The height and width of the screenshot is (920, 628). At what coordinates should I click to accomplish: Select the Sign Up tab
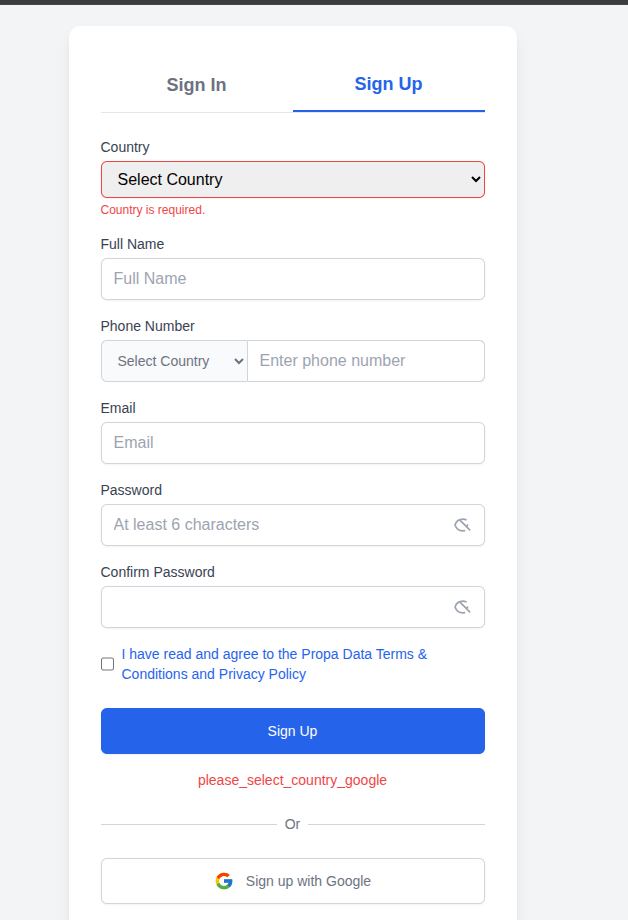(388, 85)
